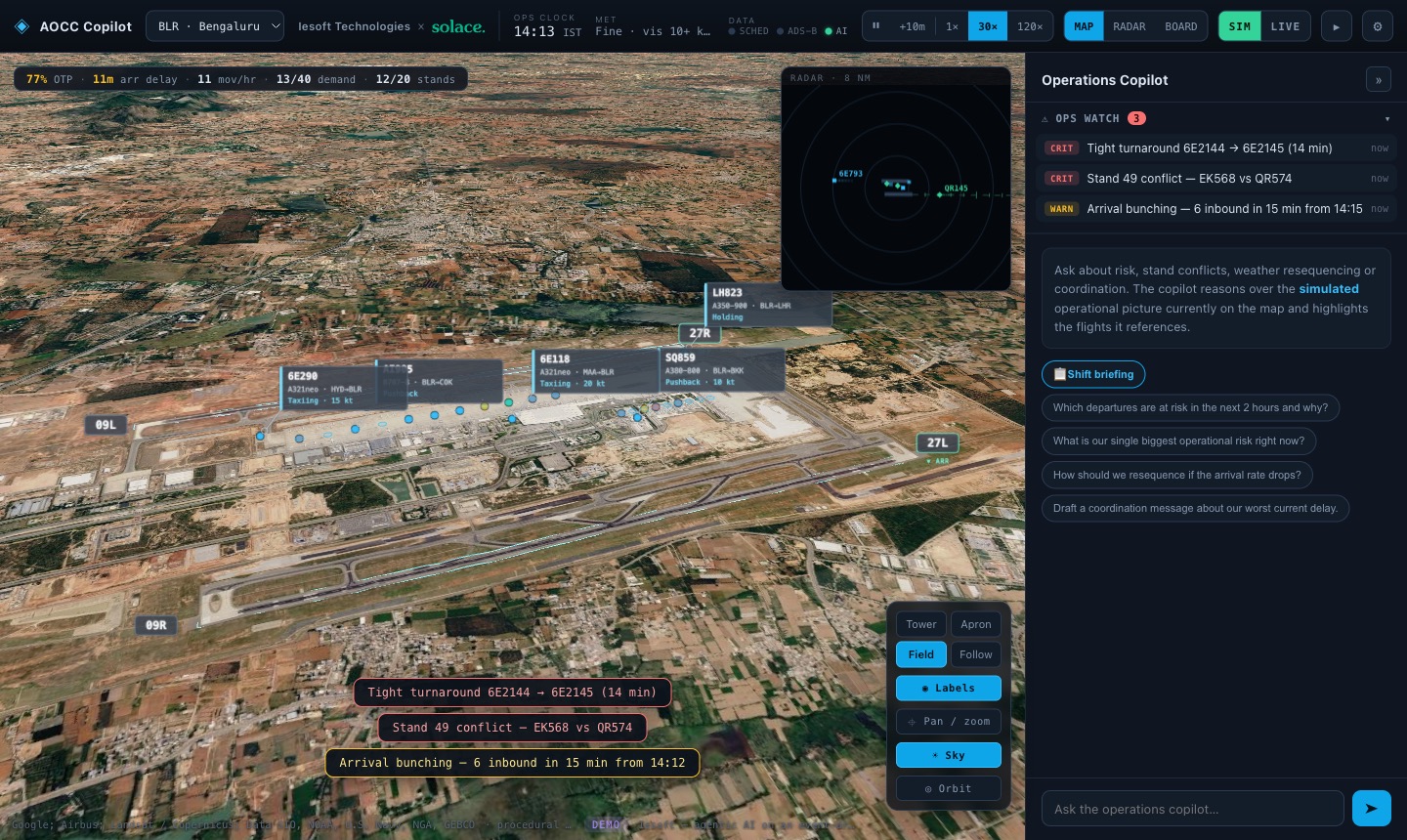The width and height of the screenshot is (1407, 840).
Task: Switch to the RADAR view tab
Action: point(1129,26)
